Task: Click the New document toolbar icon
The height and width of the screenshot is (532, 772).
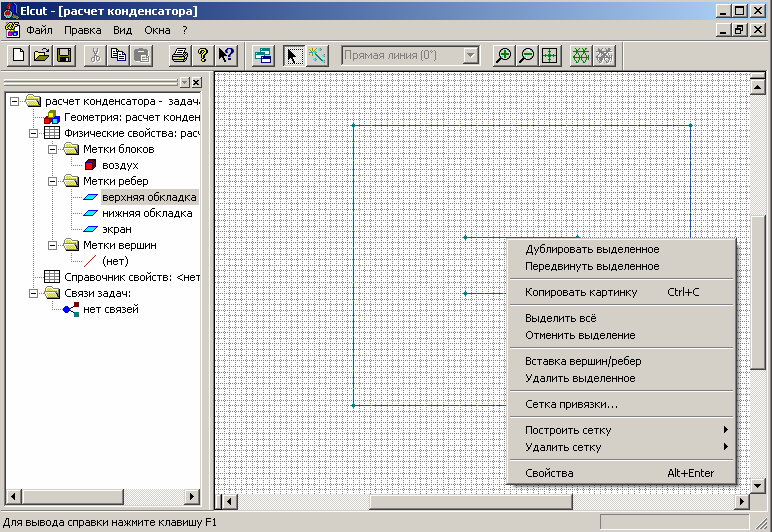Action: tap(18, 56)
